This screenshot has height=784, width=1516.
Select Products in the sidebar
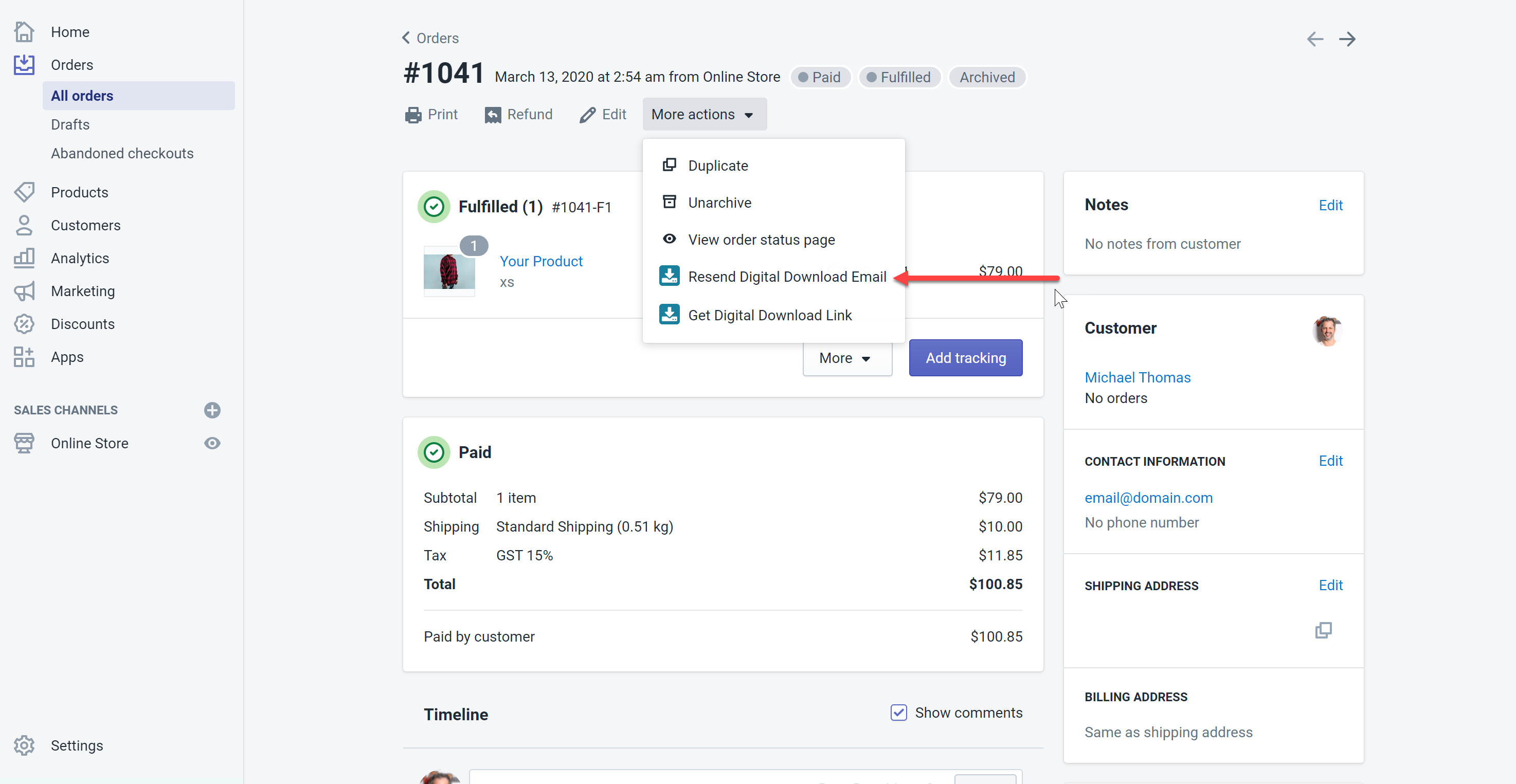point(79,192)
